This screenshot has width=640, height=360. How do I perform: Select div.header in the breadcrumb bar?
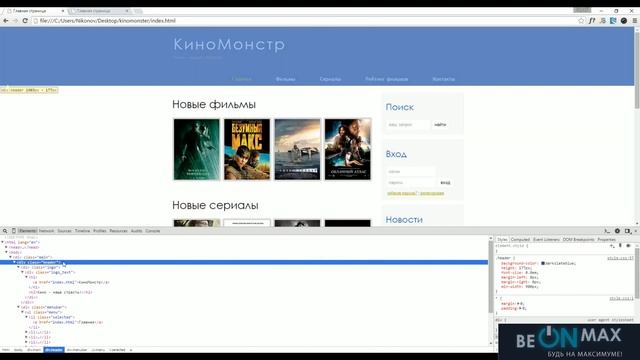click(x=54, y=350)
